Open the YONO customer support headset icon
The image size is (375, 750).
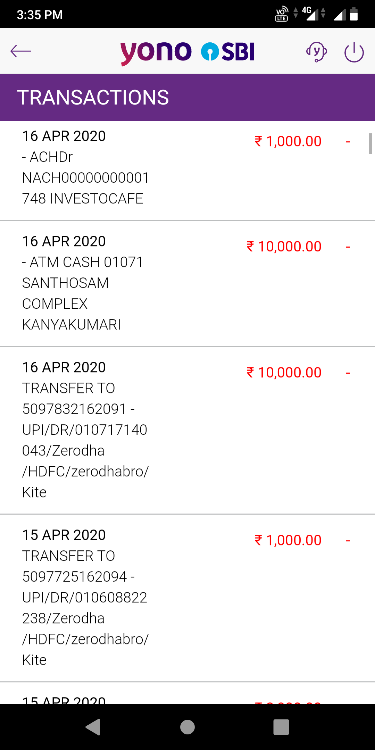(316, 51)
